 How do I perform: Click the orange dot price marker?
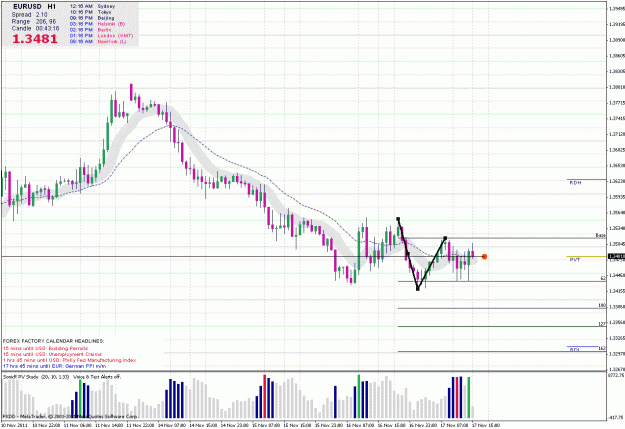pyautogui.click(x=484, y=257)
